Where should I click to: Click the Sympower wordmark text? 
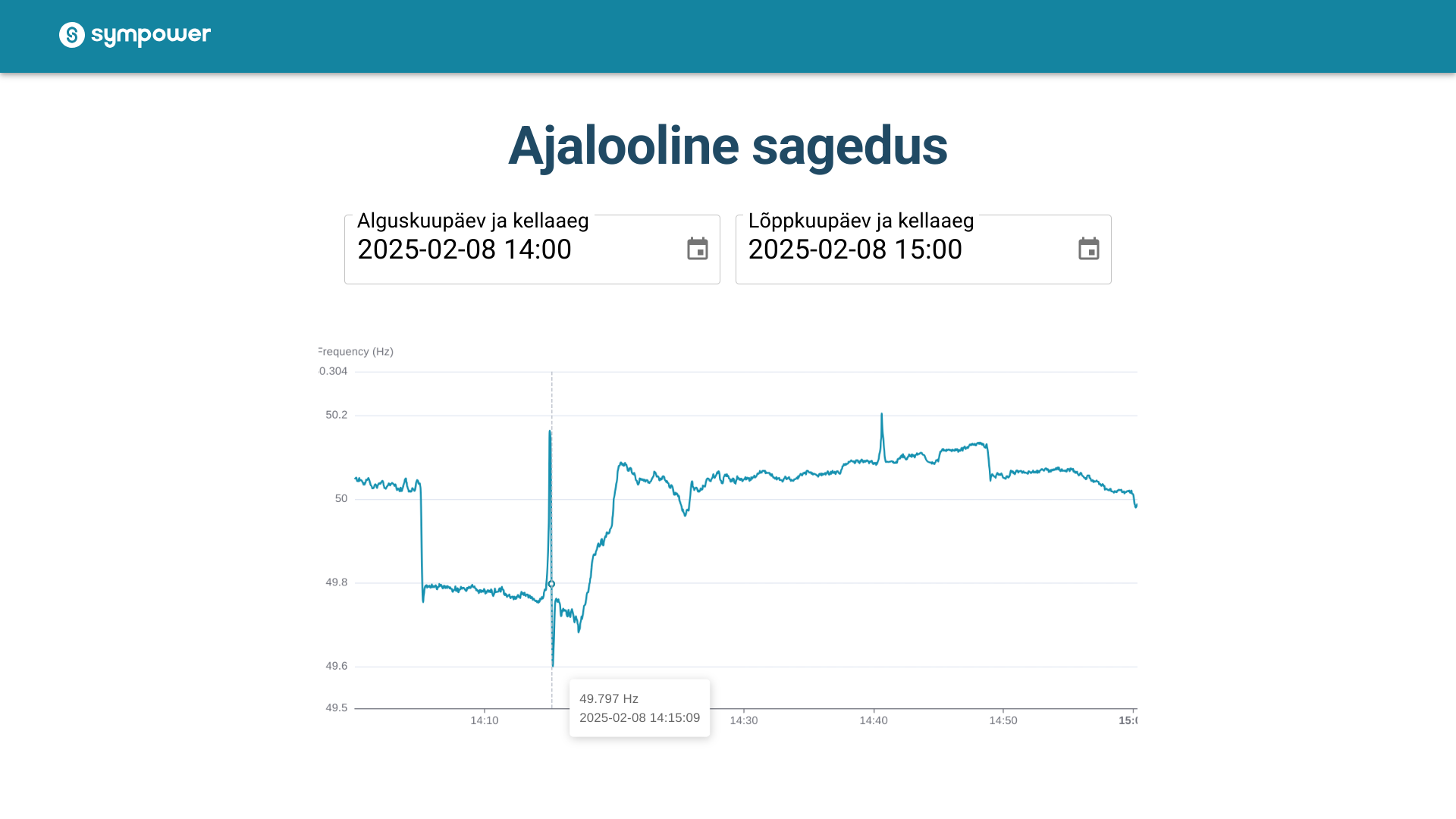[151, 35]
